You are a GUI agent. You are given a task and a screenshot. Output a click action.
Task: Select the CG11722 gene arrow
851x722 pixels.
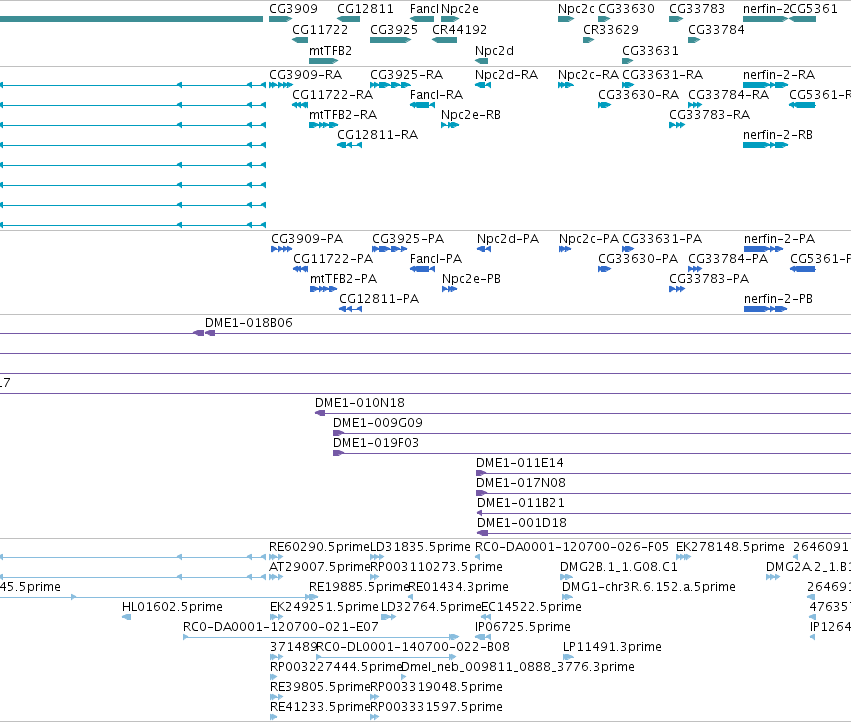[300, 40]
